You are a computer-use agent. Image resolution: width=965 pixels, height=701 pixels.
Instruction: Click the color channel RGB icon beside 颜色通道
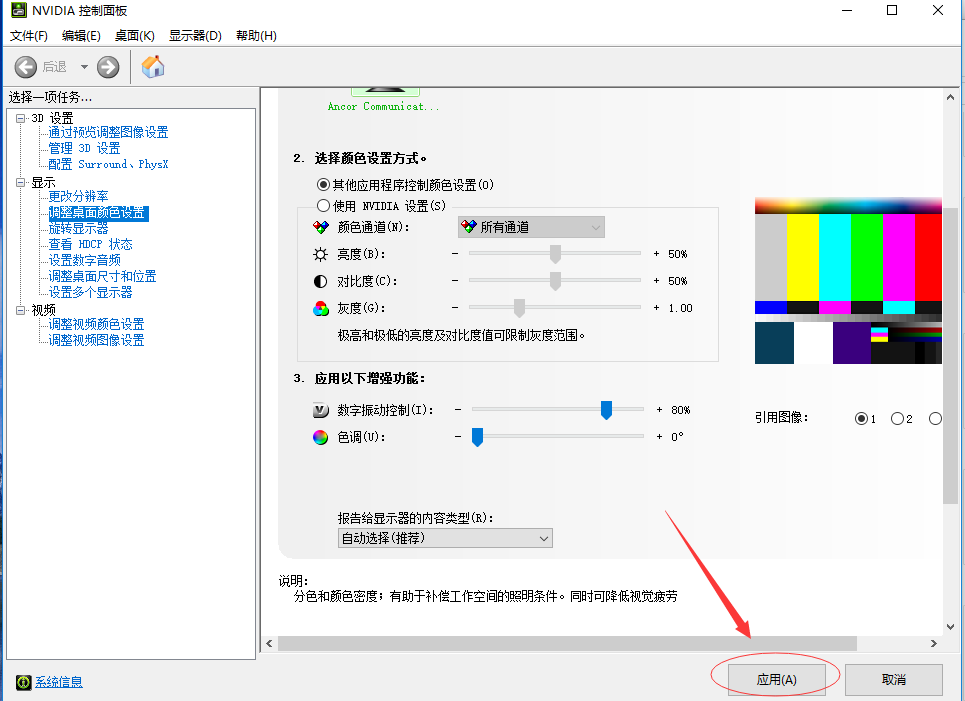(321, 227)
